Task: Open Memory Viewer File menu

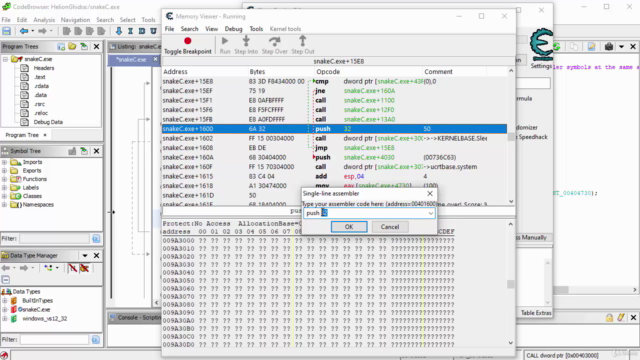Action: pyautogui.click(x=169, y=29)
